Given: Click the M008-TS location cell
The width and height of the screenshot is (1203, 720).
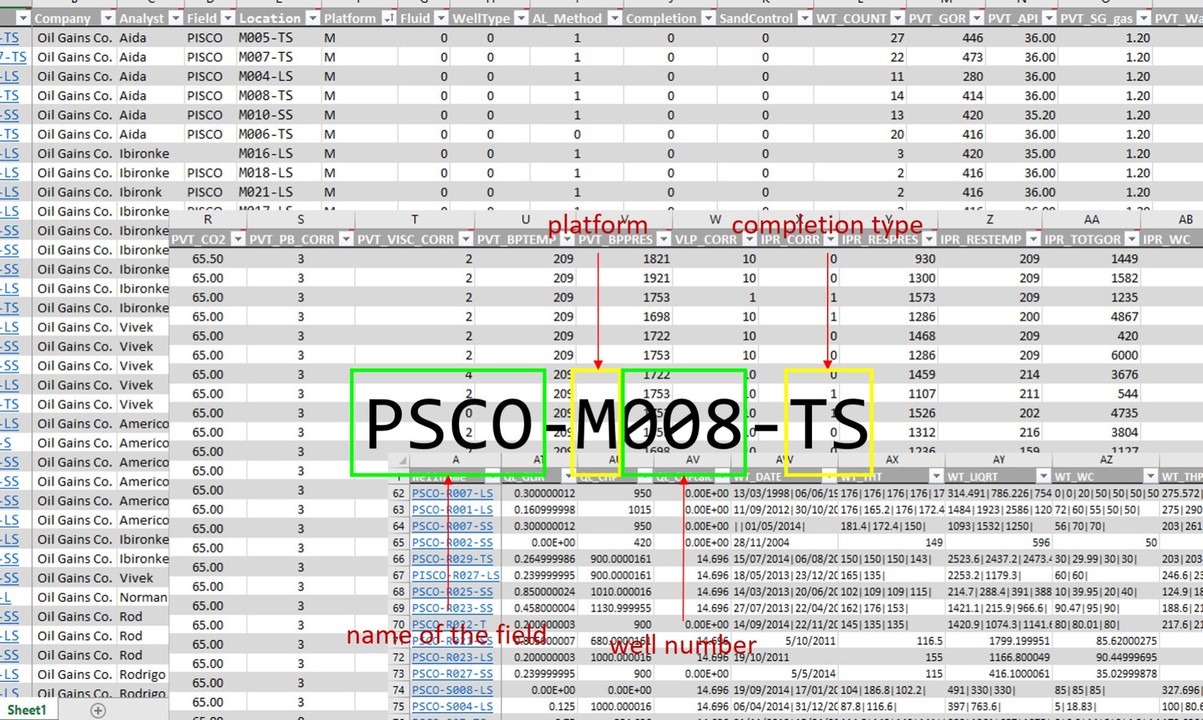Looking at the screenshot, I should [x=265, y=96].
